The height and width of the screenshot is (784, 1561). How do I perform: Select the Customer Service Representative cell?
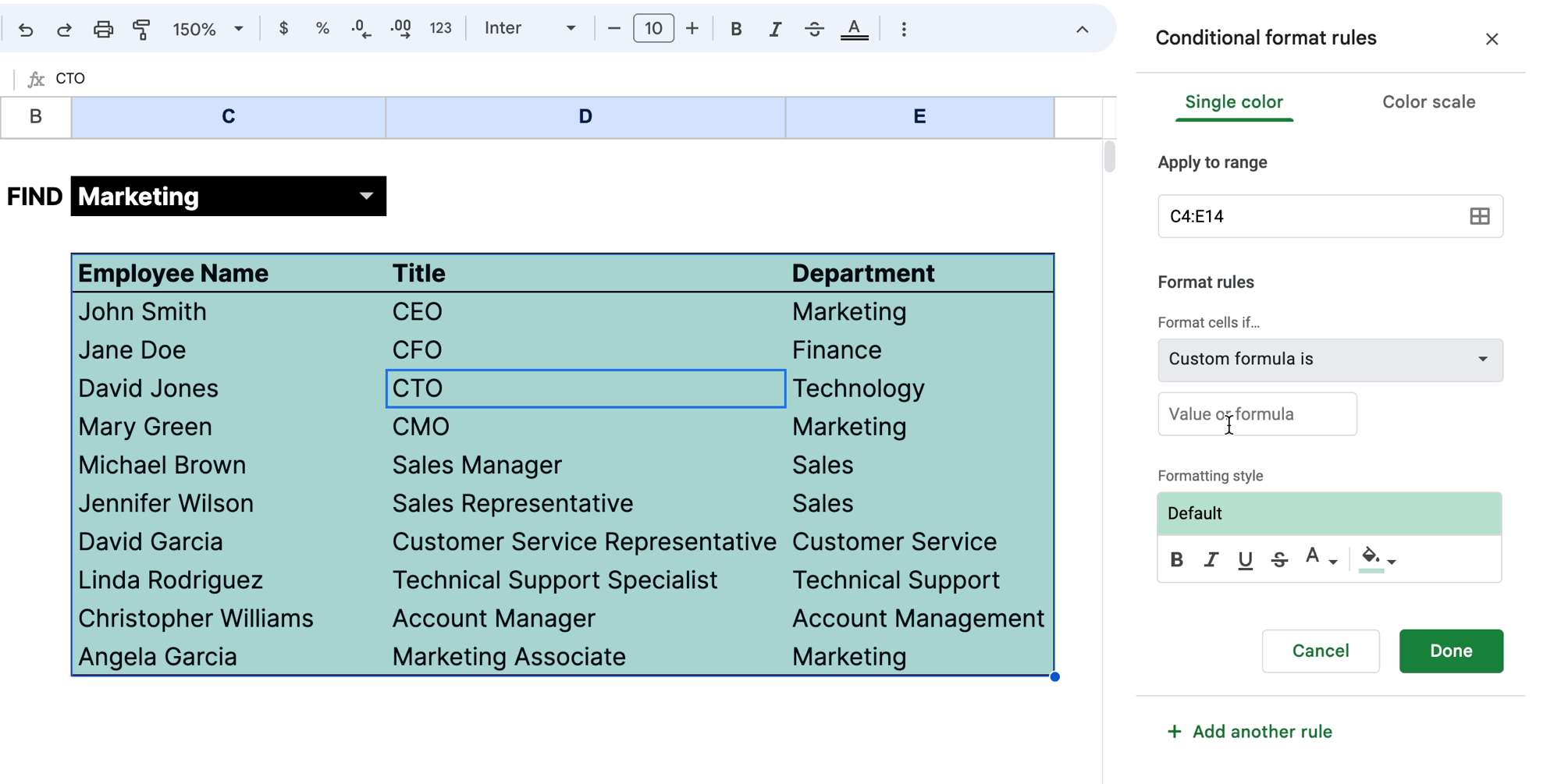click(585, 541)
